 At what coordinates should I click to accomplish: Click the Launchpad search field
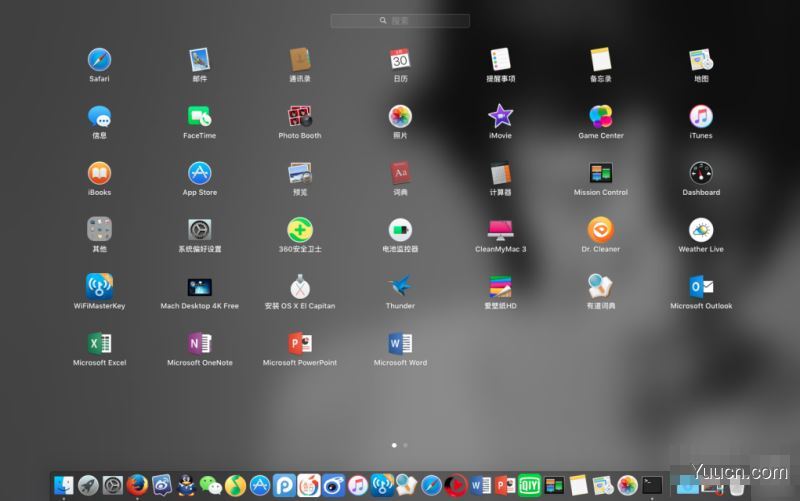pyautogui.click(x=400, y=21)
